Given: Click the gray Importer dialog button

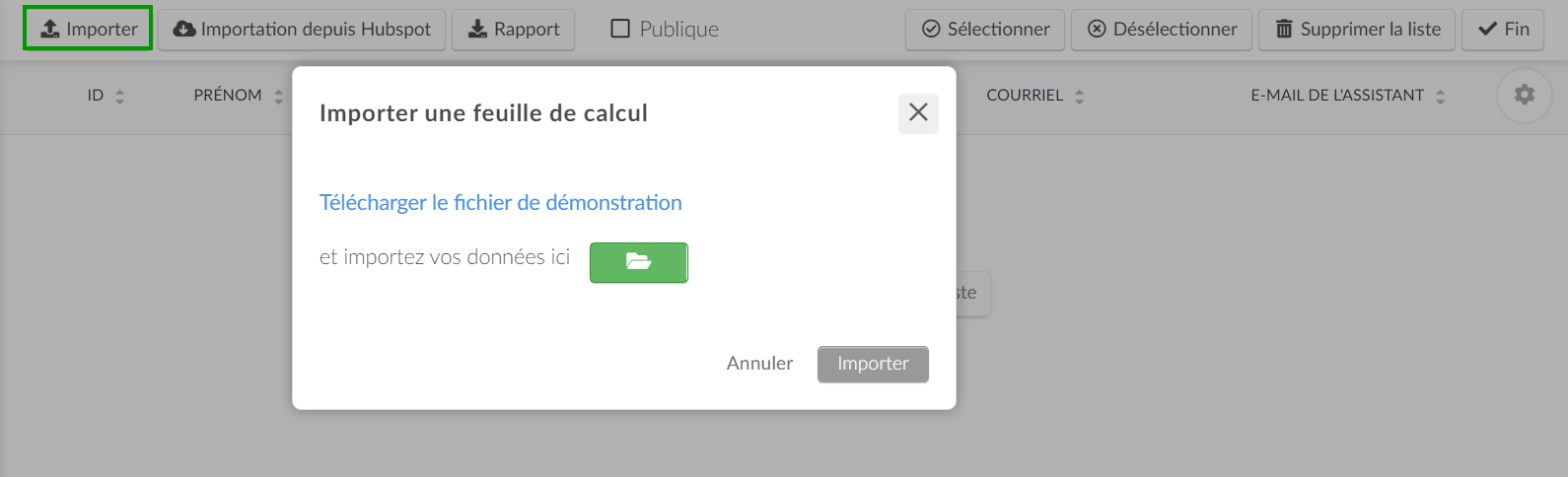Looking at the screenshot, I should 873,364.
